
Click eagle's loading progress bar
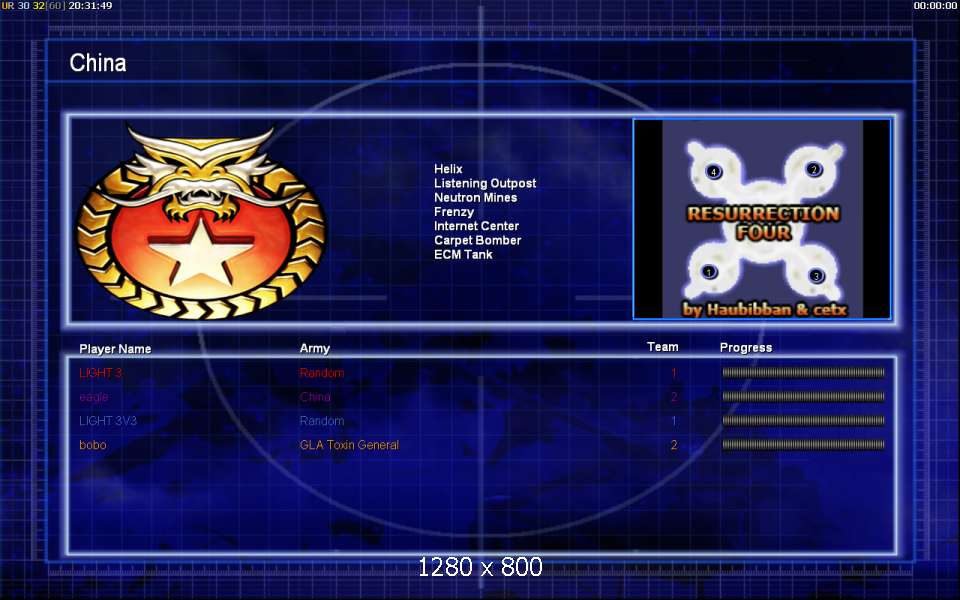coord(803,396)
